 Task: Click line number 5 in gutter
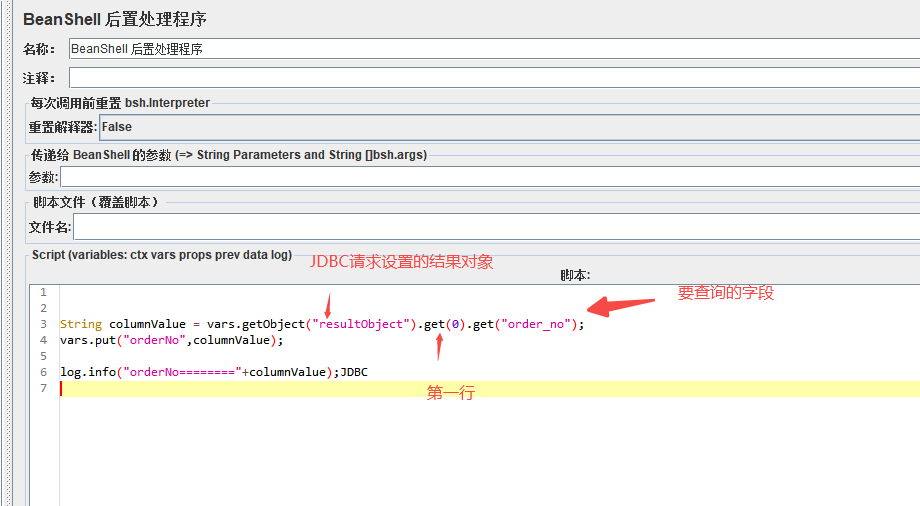point(43,356)
